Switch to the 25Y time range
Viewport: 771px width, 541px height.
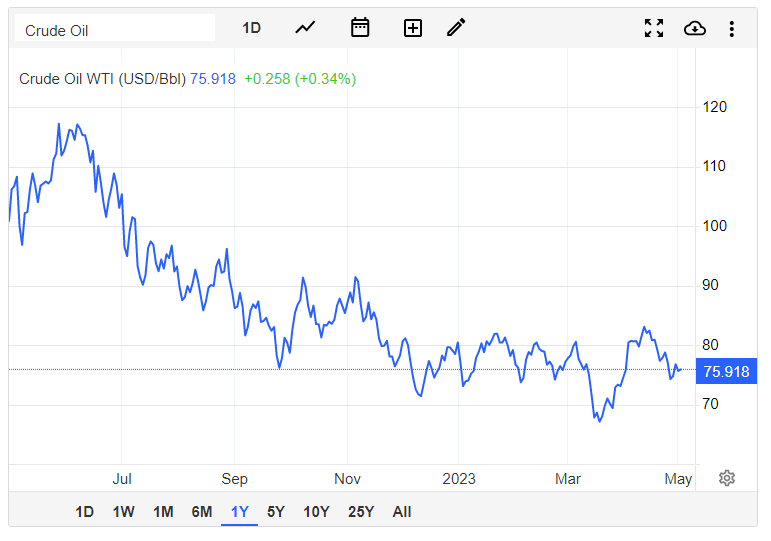(x=361, y=512)
